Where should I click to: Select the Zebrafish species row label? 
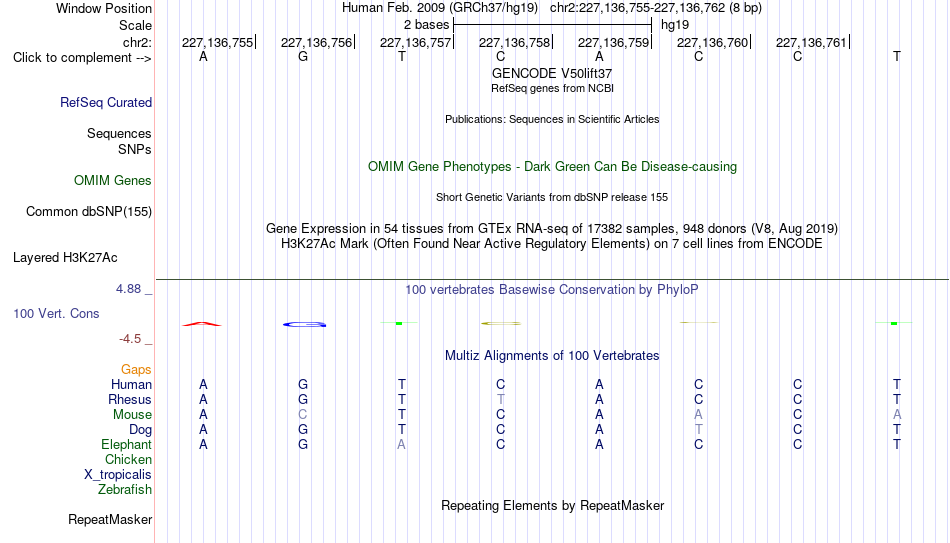125,489
